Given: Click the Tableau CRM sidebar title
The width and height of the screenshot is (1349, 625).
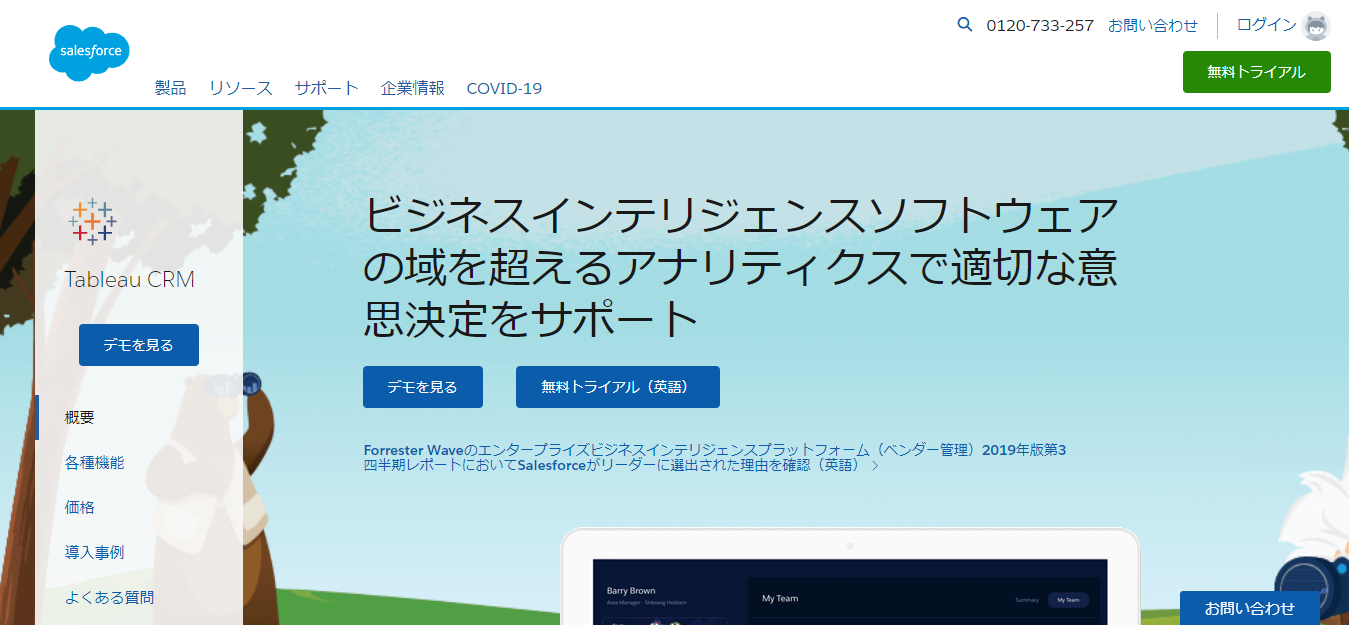Looking at the screenshot, I should (x=130, y=280).
